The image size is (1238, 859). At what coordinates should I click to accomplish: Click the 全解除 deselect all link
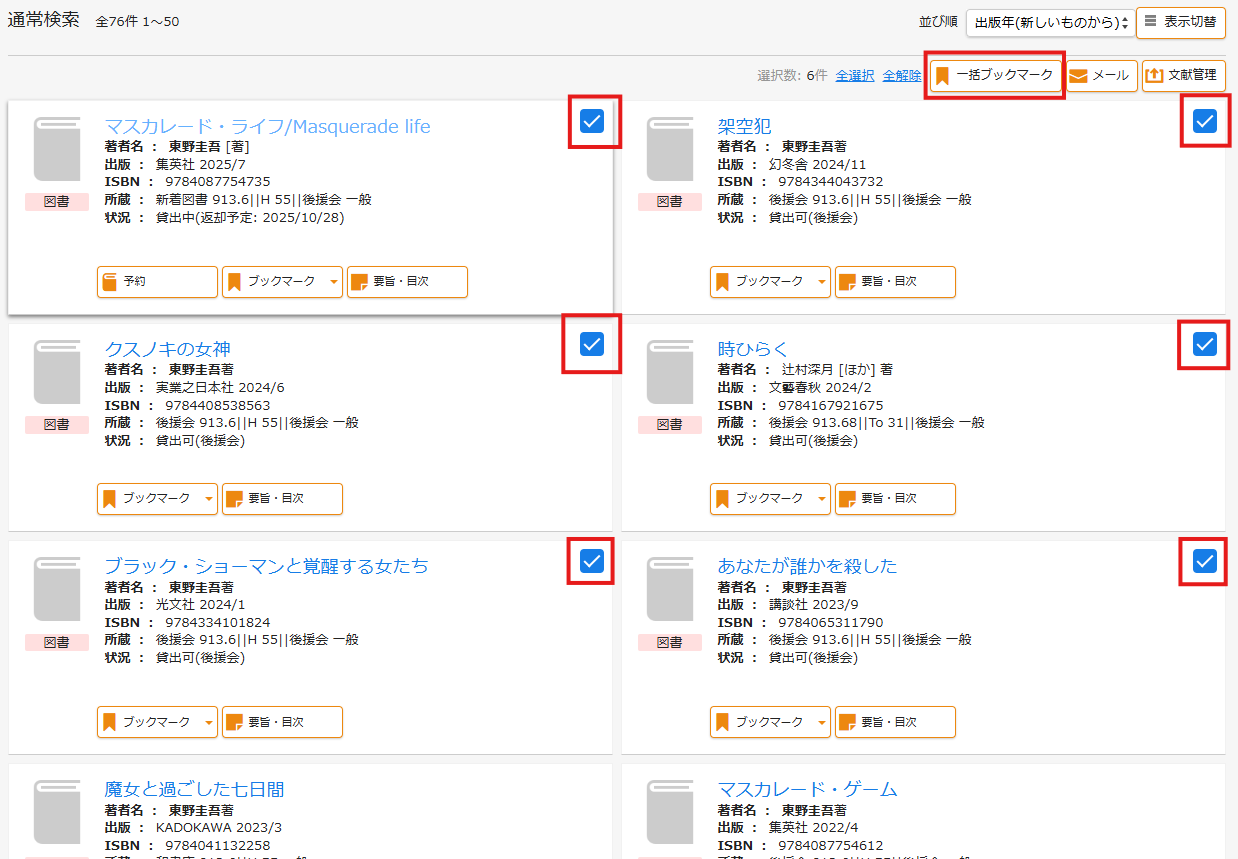(902, 76)
